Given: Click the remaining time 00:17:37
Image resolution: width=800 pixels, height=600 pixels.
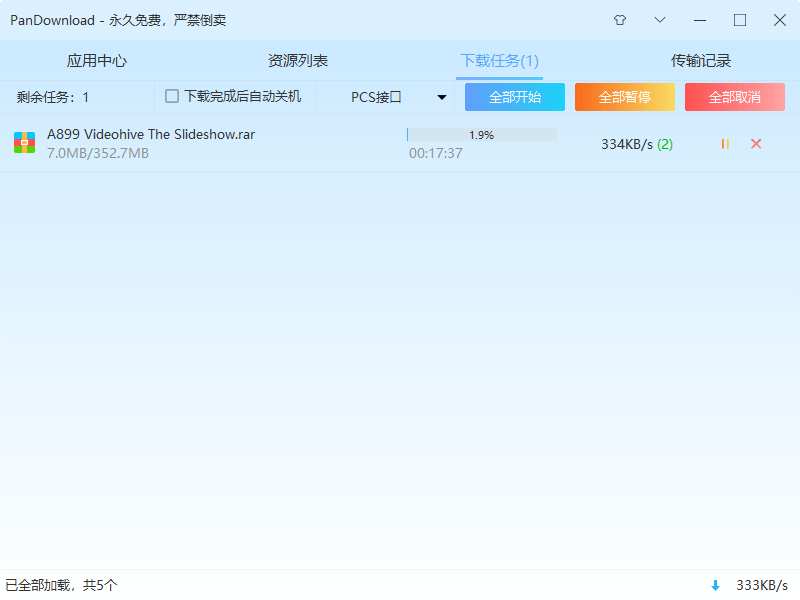Looking at the screenshot, I should point(436,153).
